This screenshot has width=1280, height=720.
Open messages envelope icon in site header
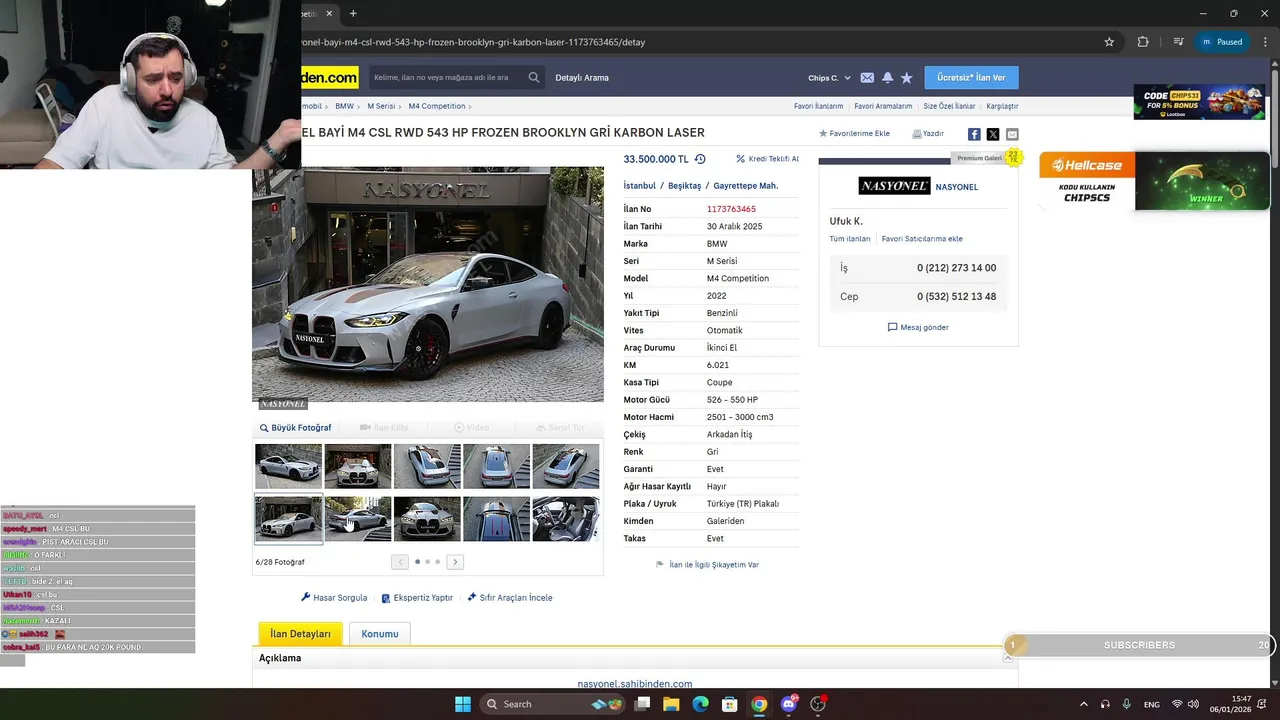pyautogui.click(x=867, y=78)
